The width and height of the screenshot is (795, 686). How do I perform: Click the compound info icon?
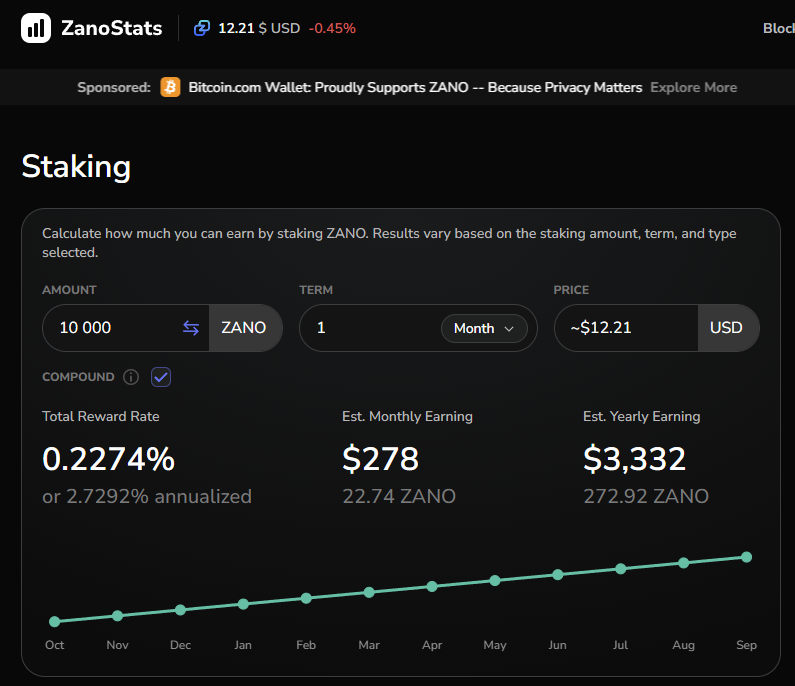point(131,377)
